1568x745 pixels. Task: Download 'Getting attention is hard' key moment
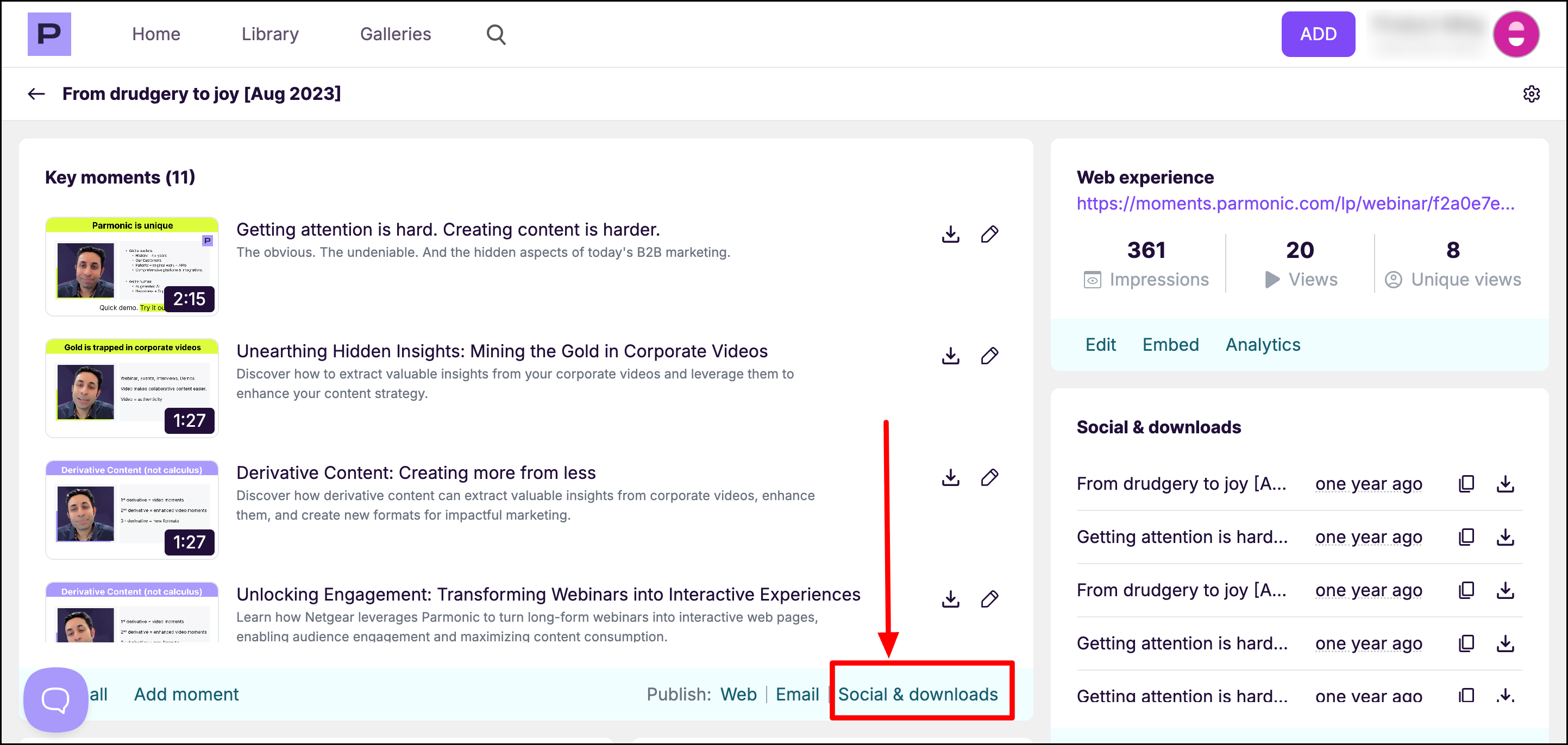tap(950, 234)
